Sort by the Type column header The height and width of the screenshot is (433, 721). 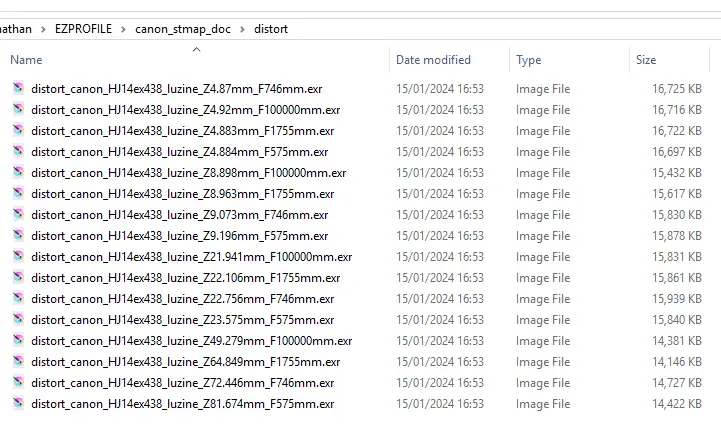click(x=529, y=60)
